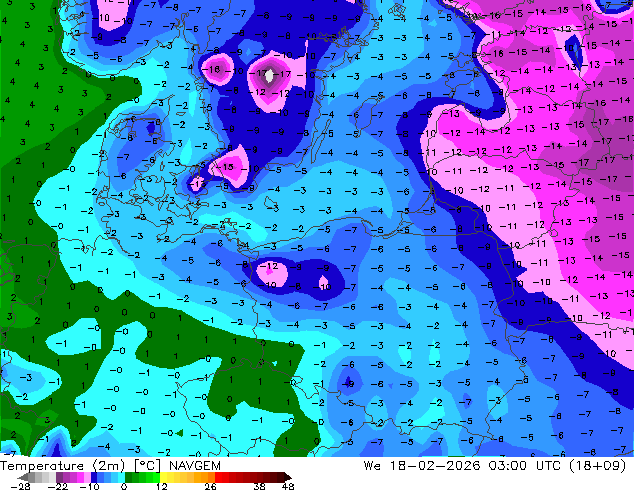The height and width of the screenshot is (490, 634).
Task: Click the '[°C]' unit label
Action: [x=147, y=466]
